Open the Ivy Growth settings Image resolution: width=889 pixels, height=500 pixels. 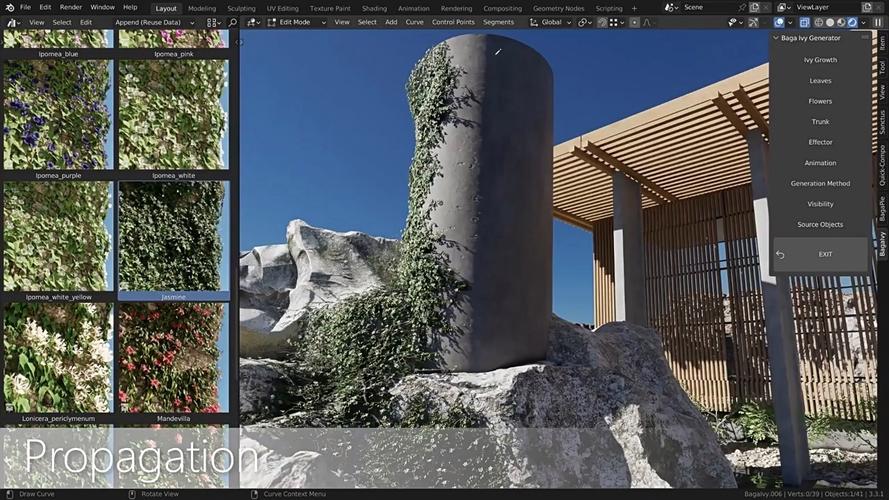820,60
